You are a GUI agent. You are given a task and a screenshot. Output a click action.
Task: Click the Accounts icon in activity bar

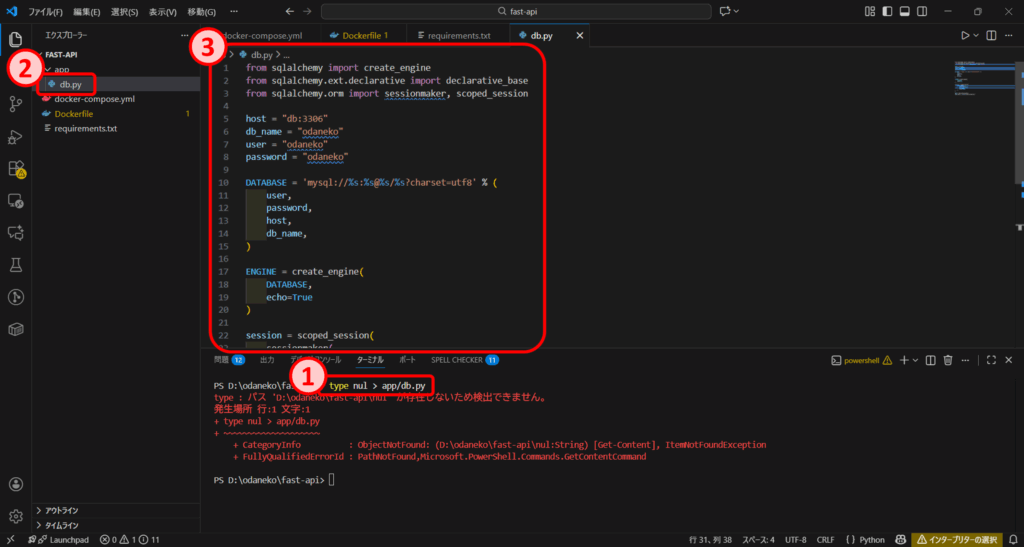[x=16, y=484]
